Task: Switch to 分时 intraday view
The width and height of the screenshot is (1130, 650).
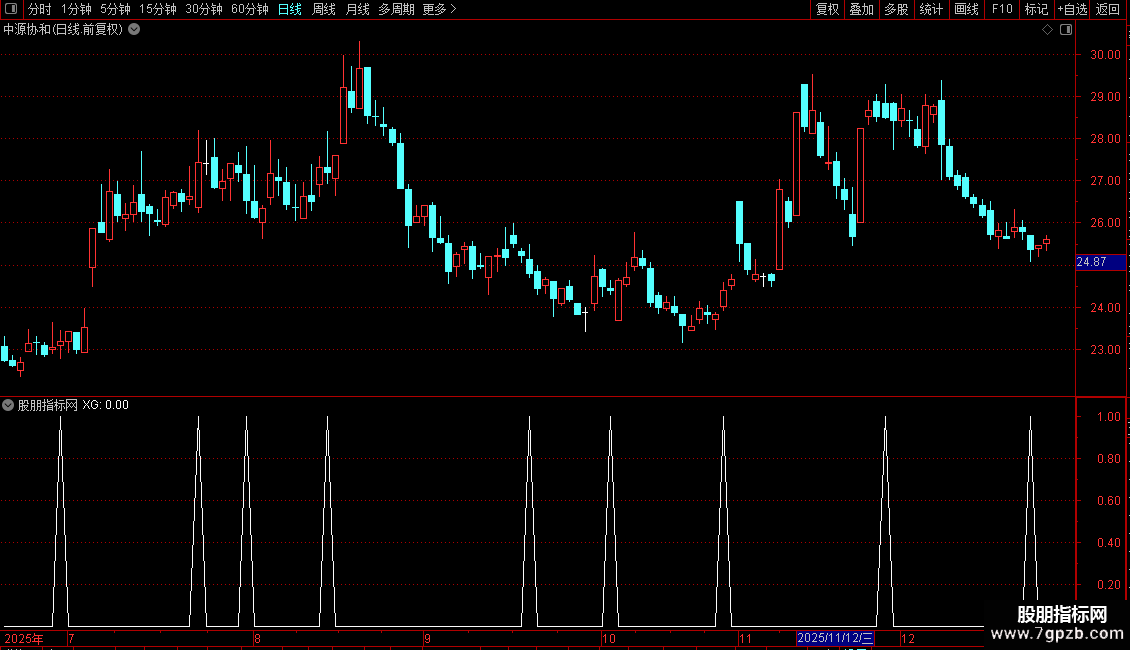Action: [x=40, y=9]
